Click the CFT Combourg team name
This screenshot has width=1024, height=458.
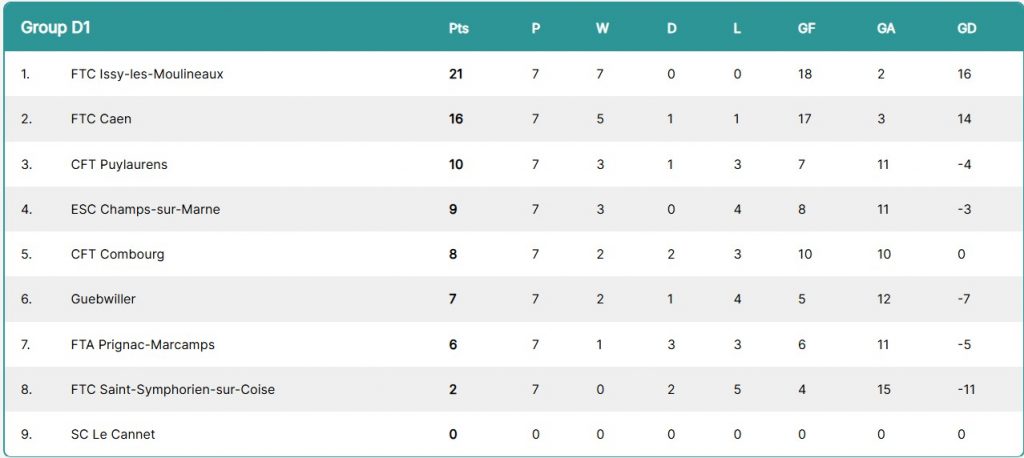click(118, 254)
